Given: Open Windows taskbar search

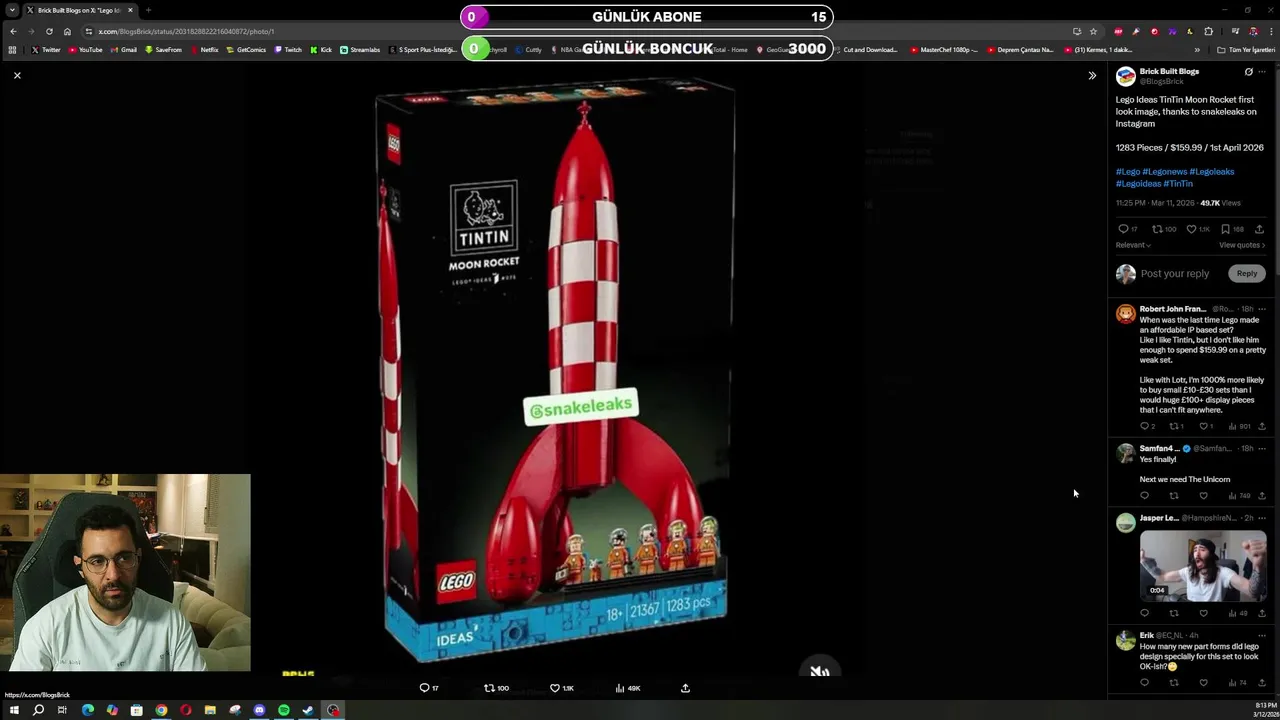Looking at the screenshot, I should [x=38, y=710].
